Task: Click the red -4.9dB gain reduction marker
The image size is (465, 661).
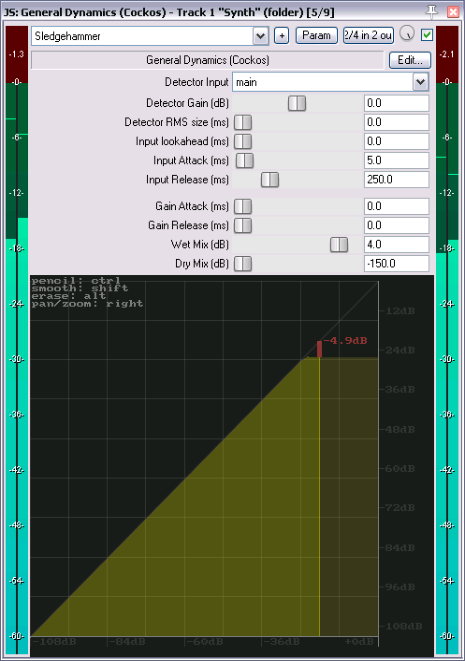Action: click(320, 349)
